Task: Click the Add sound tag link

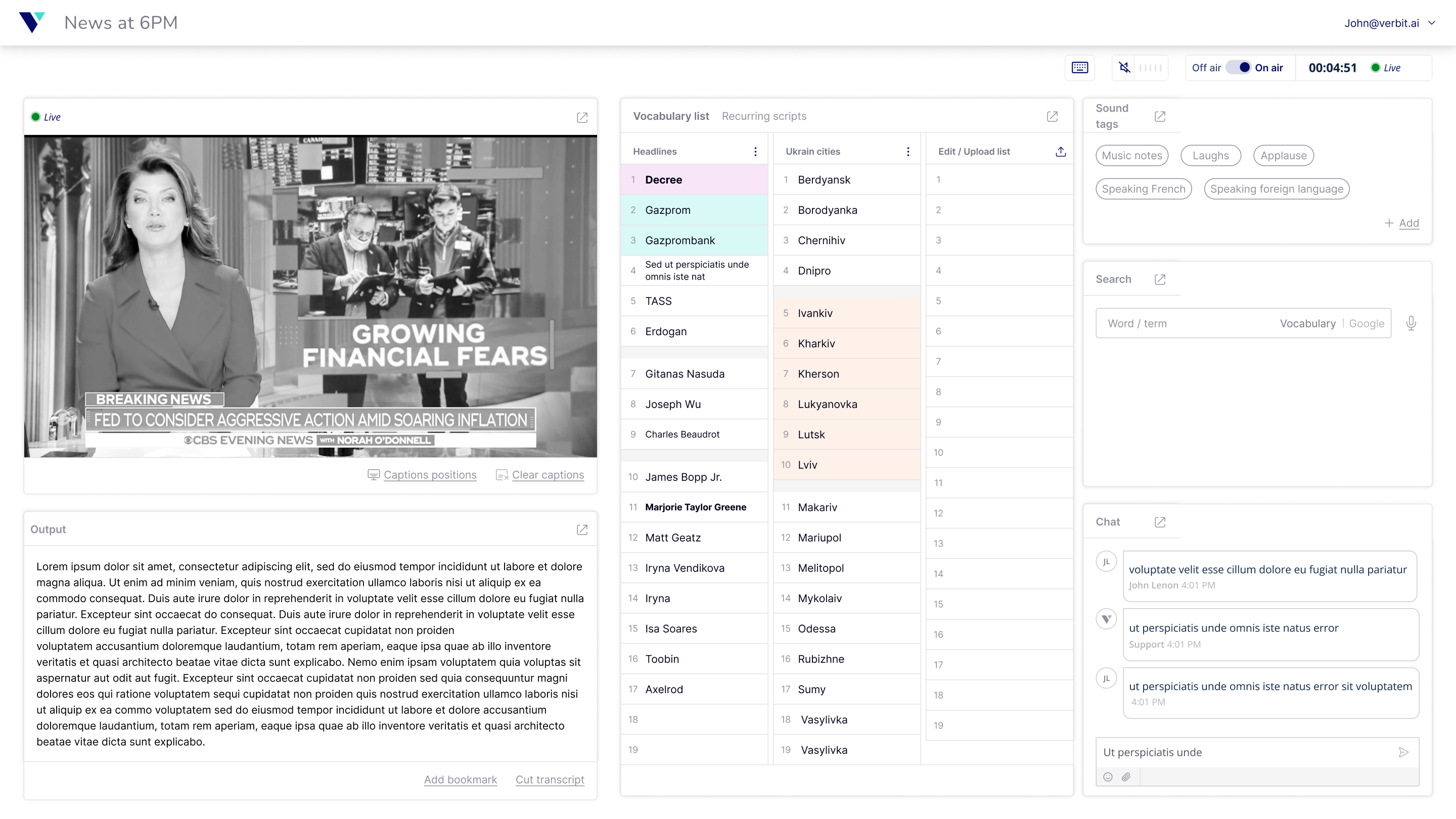Action: [1408, 223]
